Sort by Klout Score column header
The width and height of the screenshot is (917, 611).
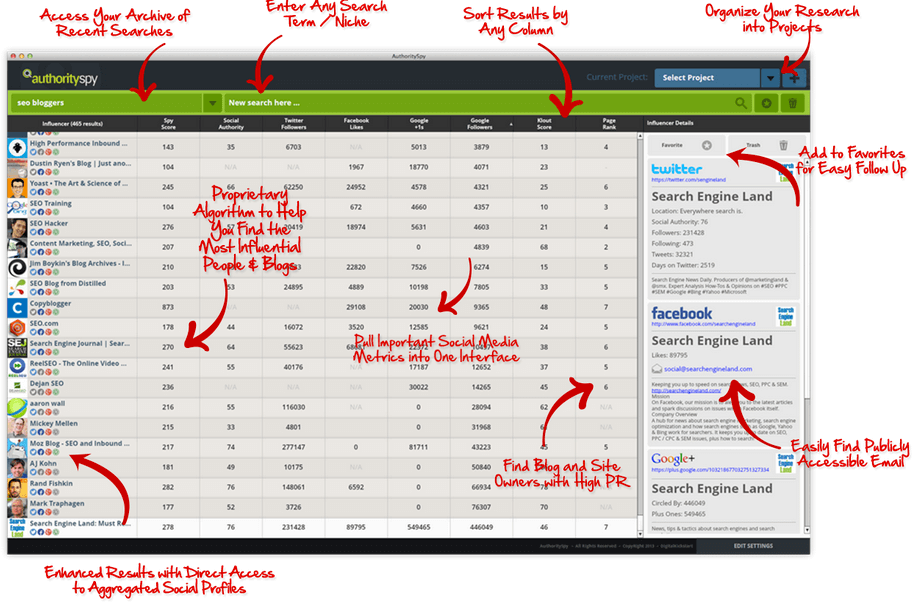(x=544, y=124)
